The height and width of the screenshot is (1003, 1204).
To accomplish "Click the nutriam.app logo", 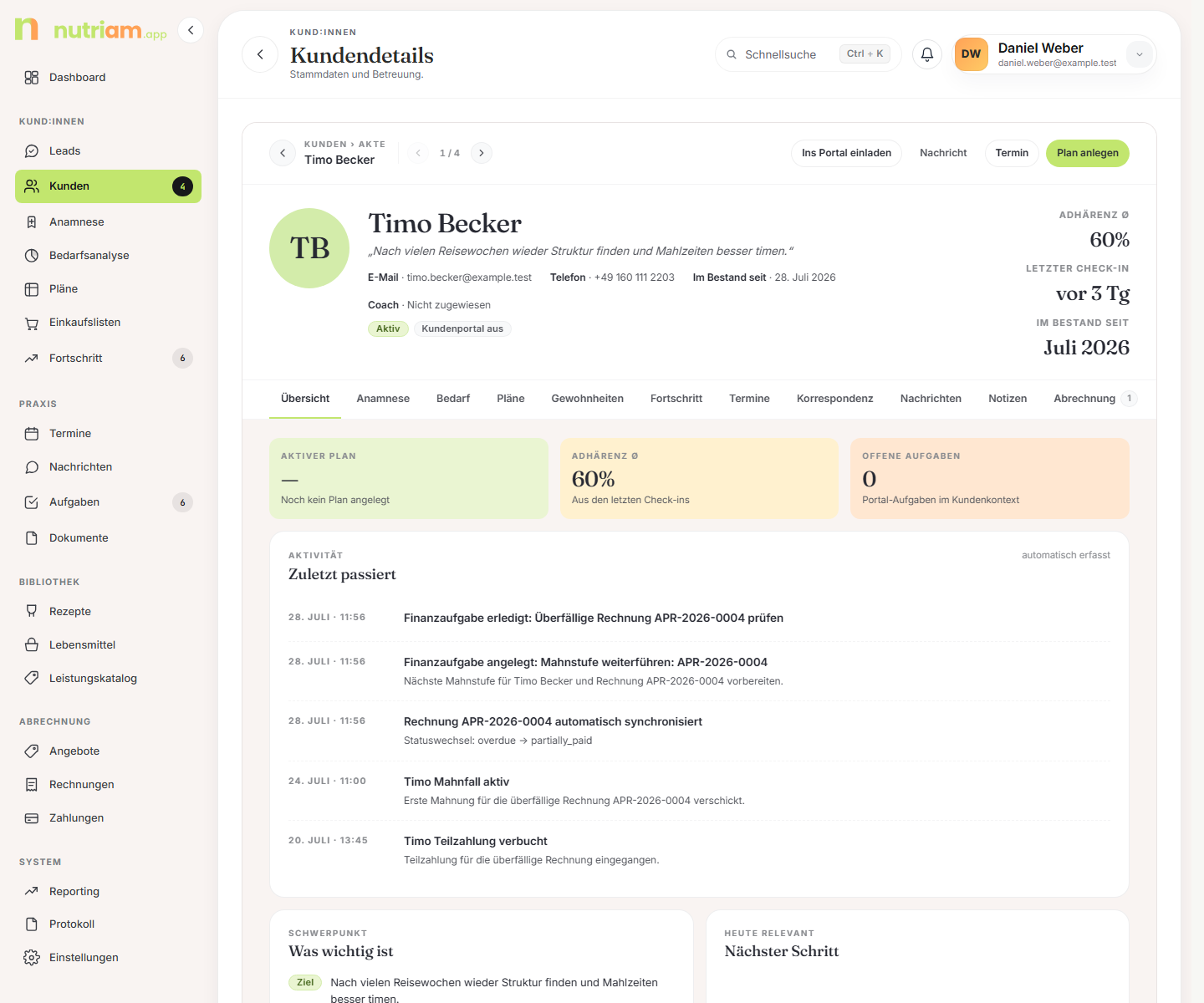I will pyautogui.click(x=90, y=30).
